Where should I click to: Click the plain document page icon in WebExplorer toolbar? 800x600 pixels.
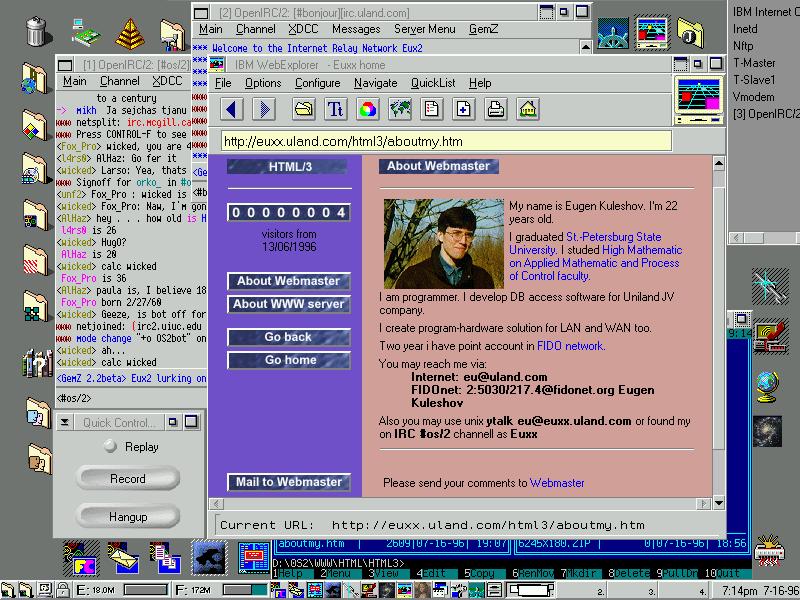pyautogui.click(x=432, y=109)
